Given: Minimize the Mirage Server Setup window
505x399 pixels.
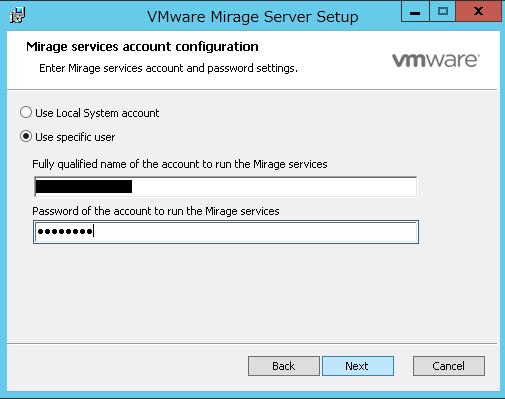Looking at the screenshot, I should 415,12.
